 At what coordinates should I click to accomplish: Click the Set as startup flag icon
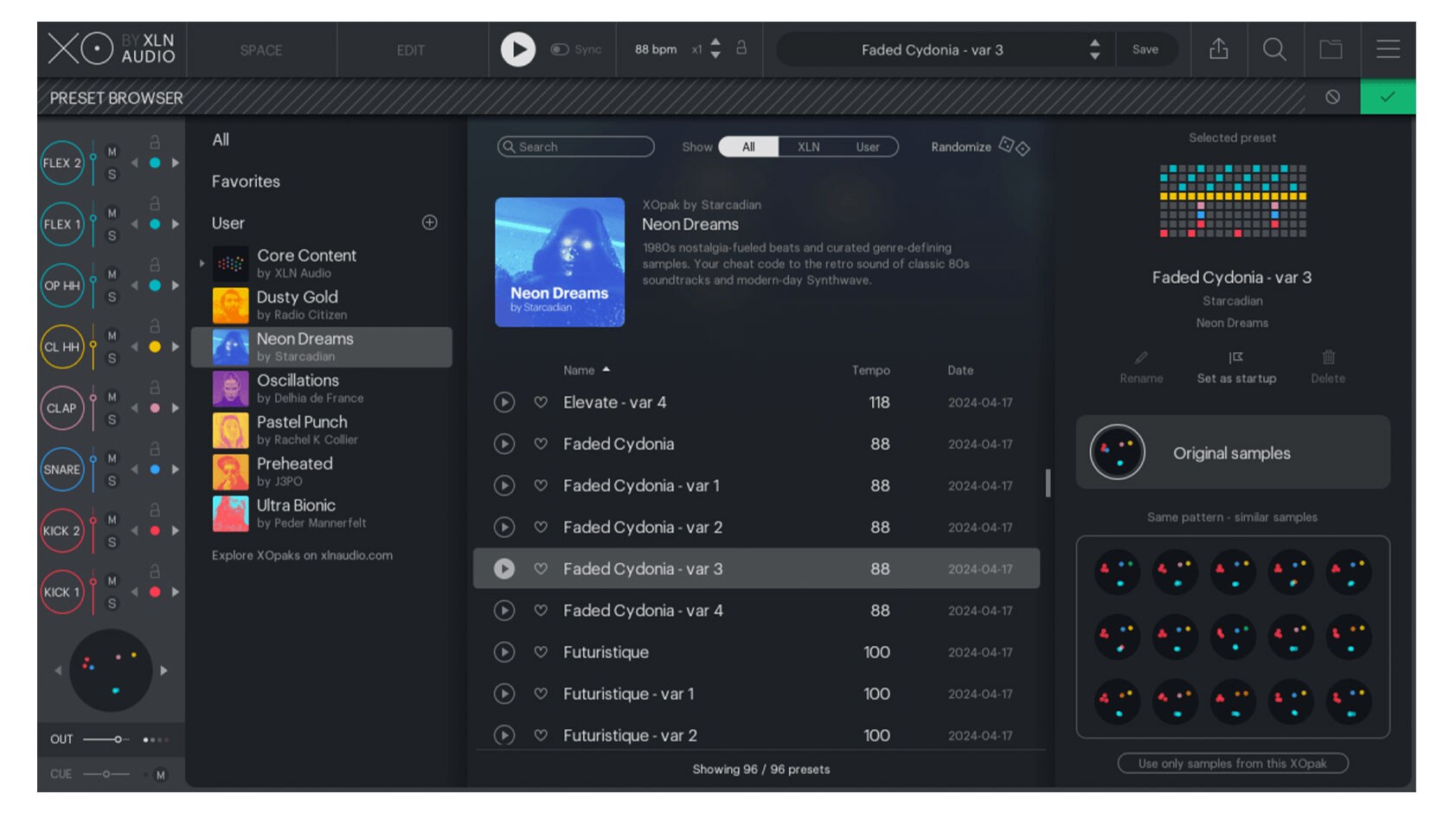(x=1235, y=358)
